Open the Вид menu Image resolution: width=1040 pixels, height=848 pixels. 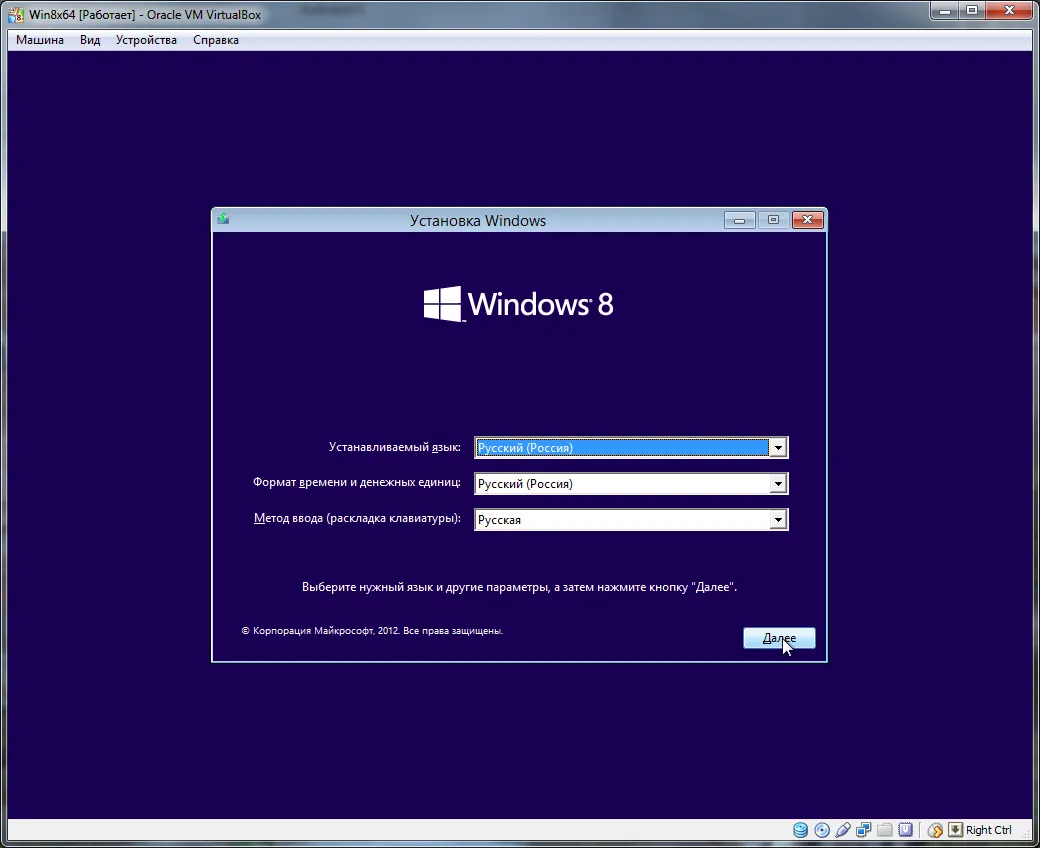coord(90,40)
